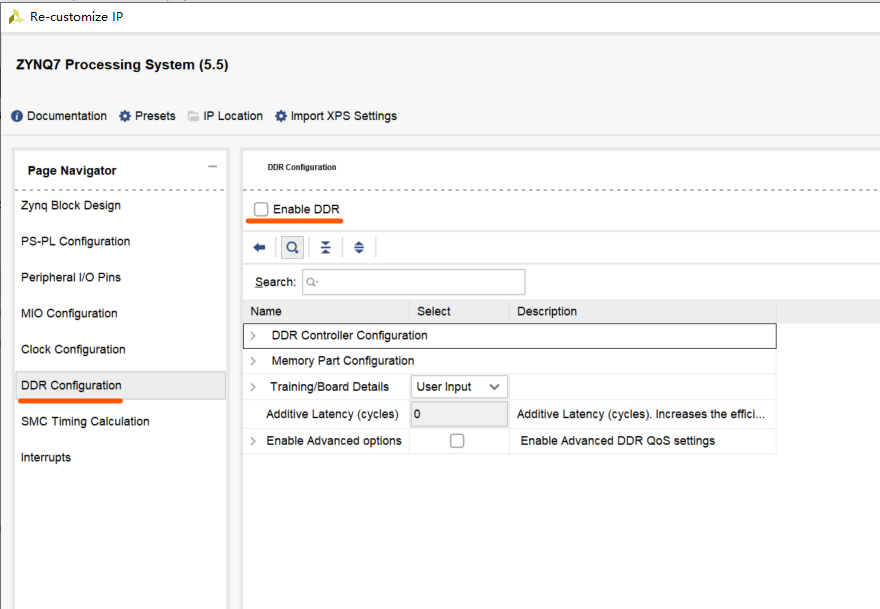Click the Additive Latency value field
Screen dimensions: 880x609
[459, 414]
